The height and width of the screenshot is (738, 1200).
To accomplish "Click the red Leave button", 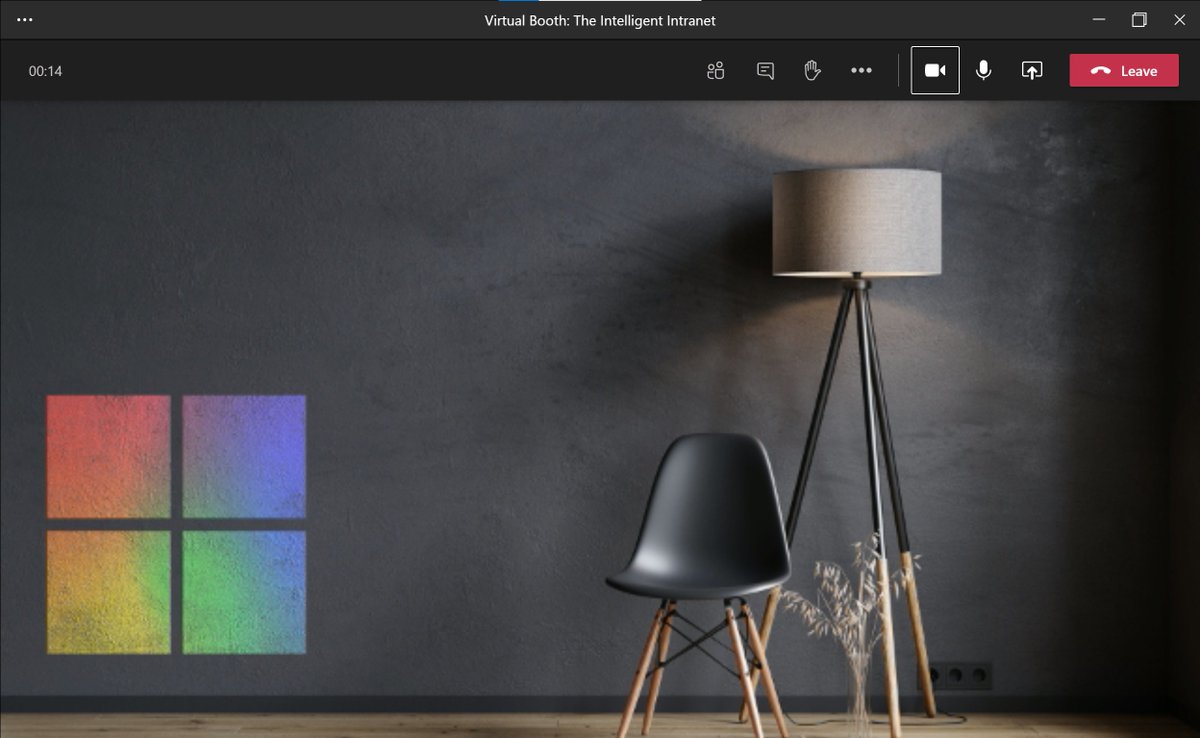I will click(x=1123, y=70).
